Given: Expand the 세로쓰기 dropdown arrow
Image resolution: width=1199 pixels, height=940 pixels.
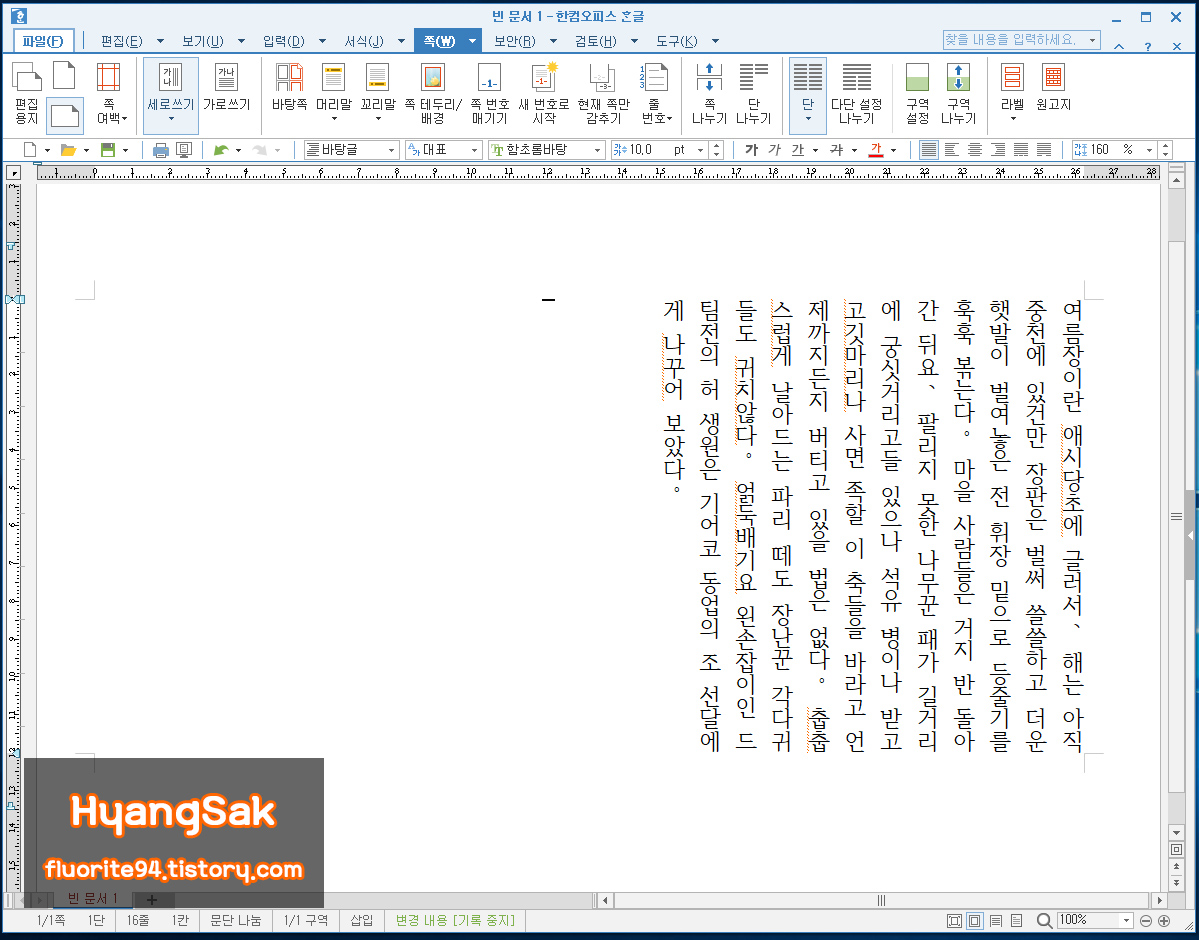Looking at the screenshot, I should [171, 119].
